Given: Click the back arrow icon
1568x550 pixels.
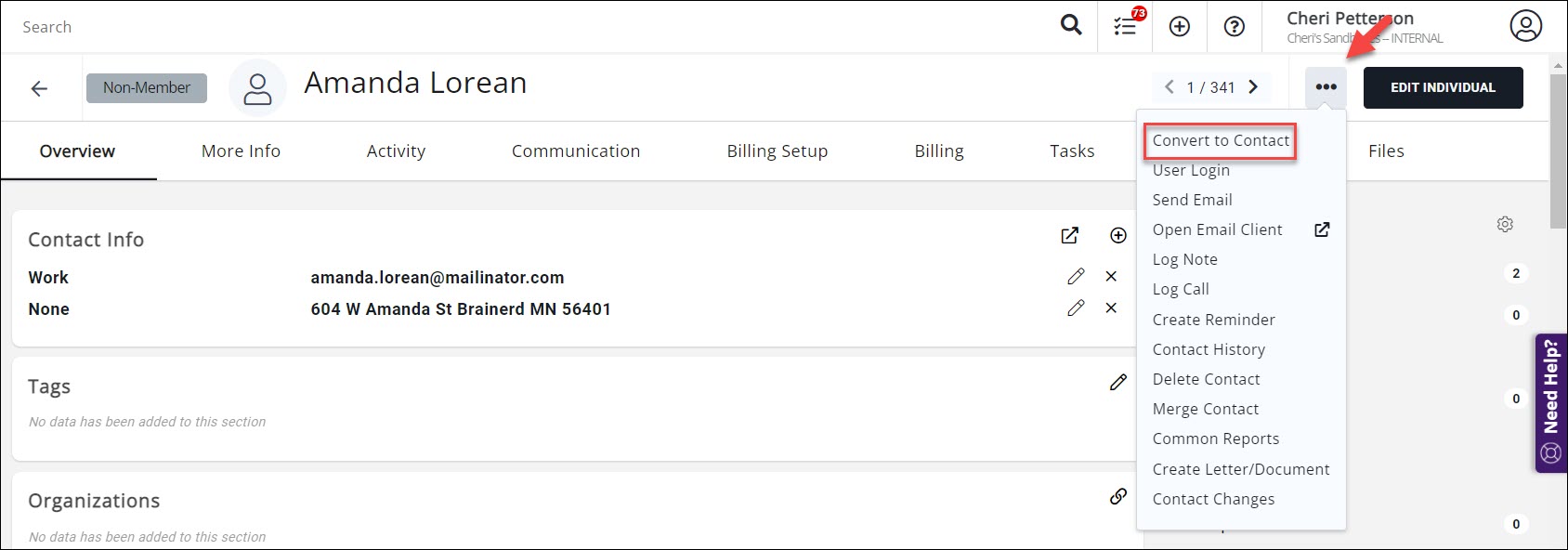Looking at the screenshot, I should tap(39, 88).
